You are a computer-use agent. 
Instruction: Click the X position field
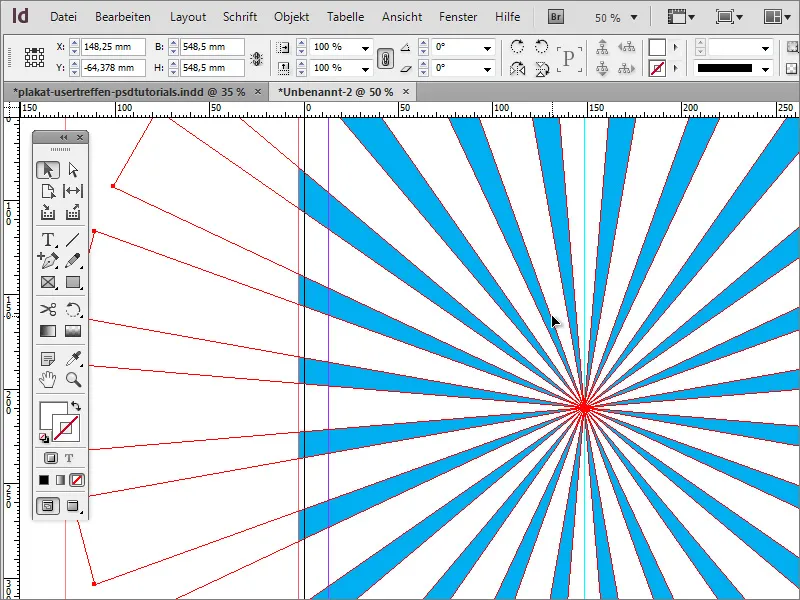(113, 47)
